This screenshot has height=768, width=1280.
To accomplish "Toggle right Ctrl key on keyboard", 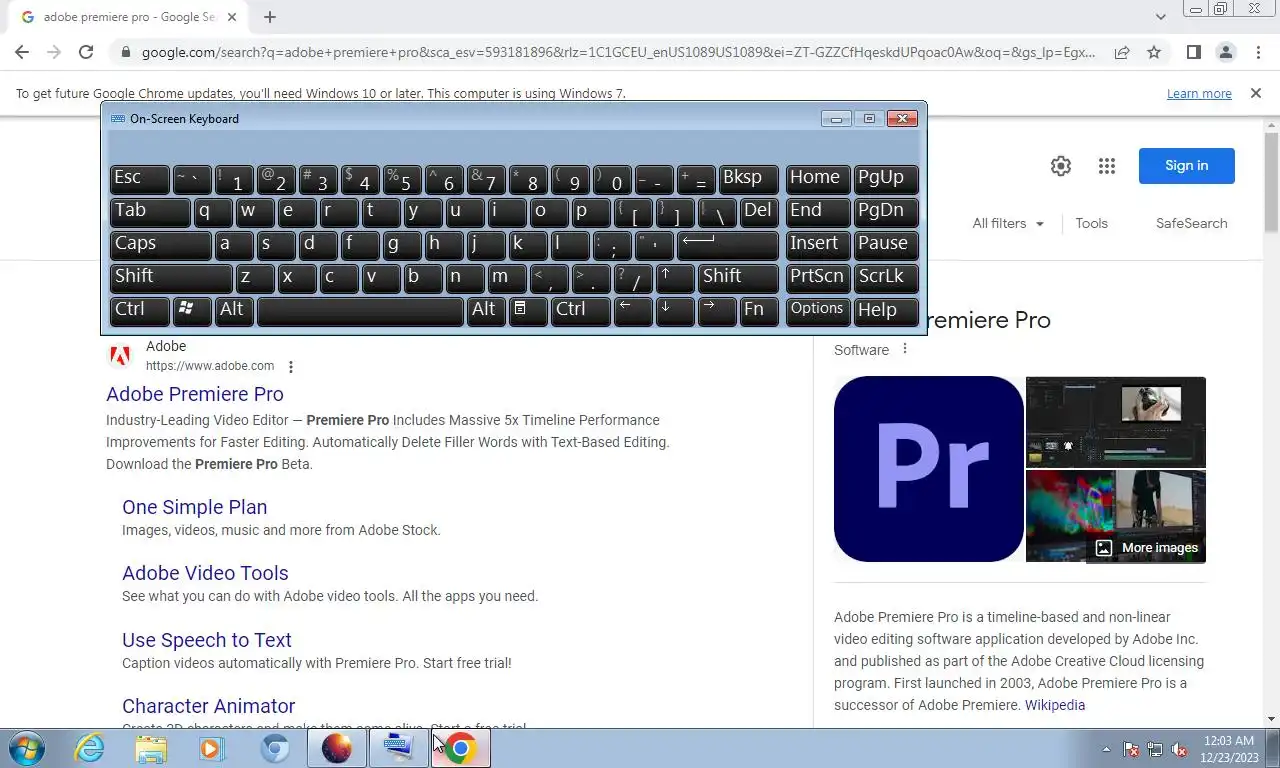I will pyautogui.click(x=580, y=310).
